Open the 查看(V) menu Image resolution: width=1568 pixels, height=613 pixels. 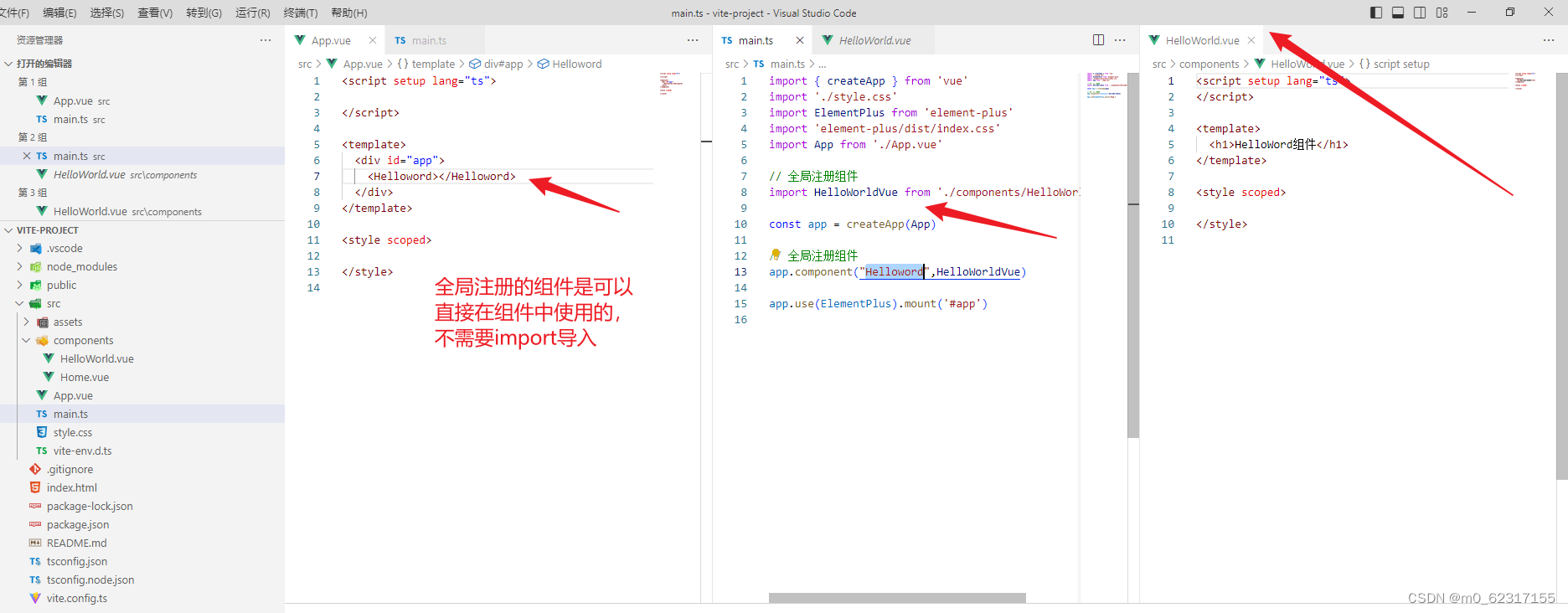[x=155, y=13]
